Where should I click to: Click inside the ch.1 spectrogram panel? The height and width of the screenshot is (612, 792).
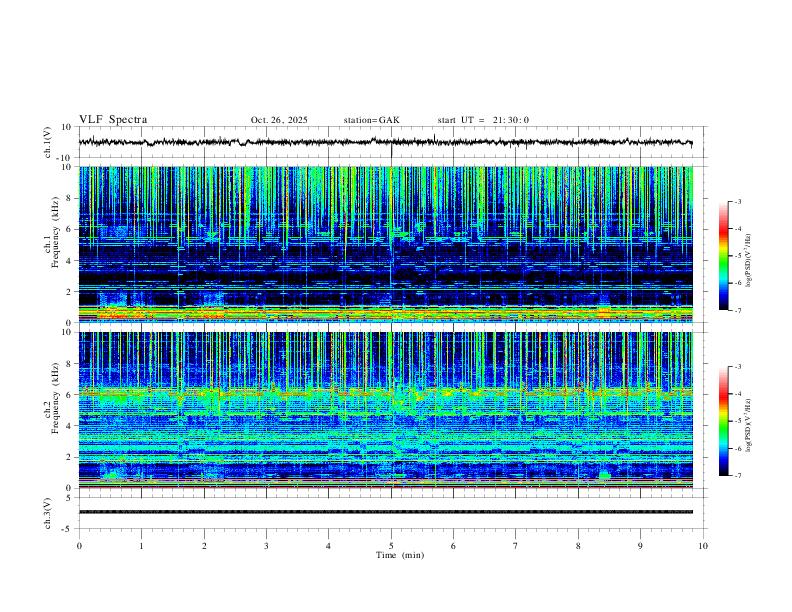tap(385, 244)
